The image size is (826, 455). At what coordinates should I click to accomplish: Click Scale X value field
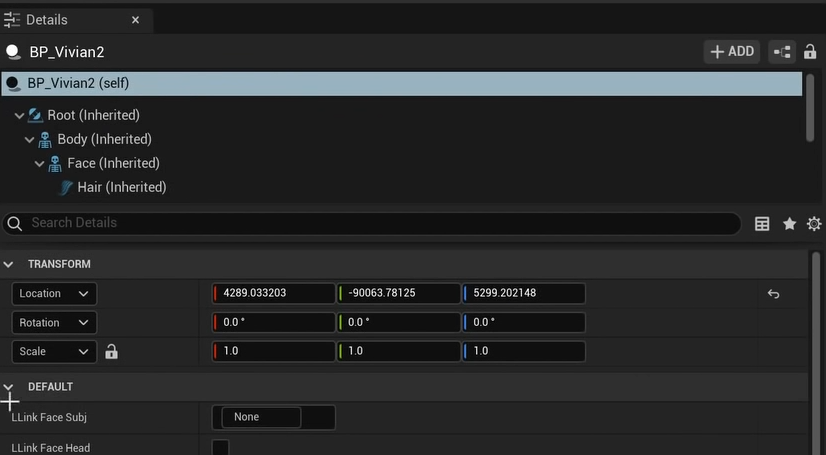[x=273, y=351]
